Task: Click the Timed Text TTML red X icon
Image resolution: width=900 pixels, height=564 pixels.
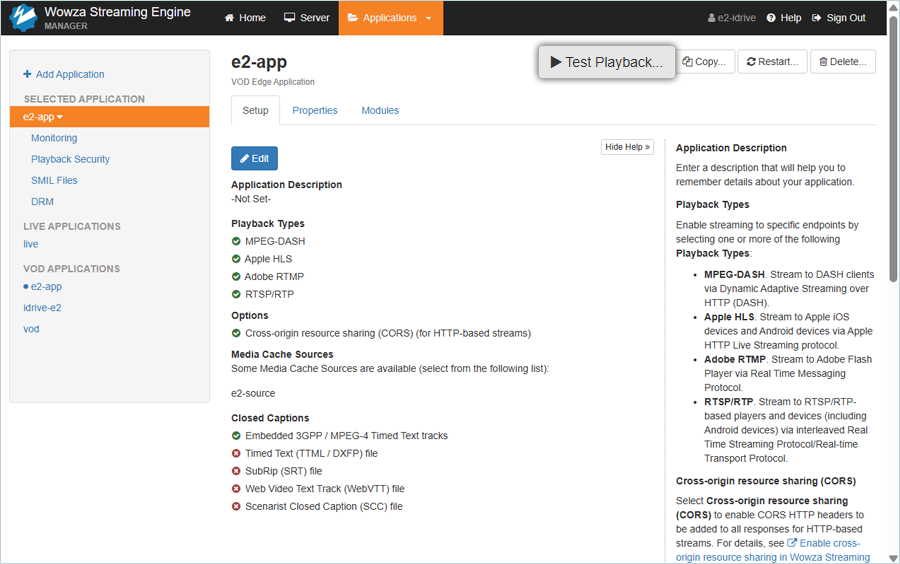Action: (236, 453)
